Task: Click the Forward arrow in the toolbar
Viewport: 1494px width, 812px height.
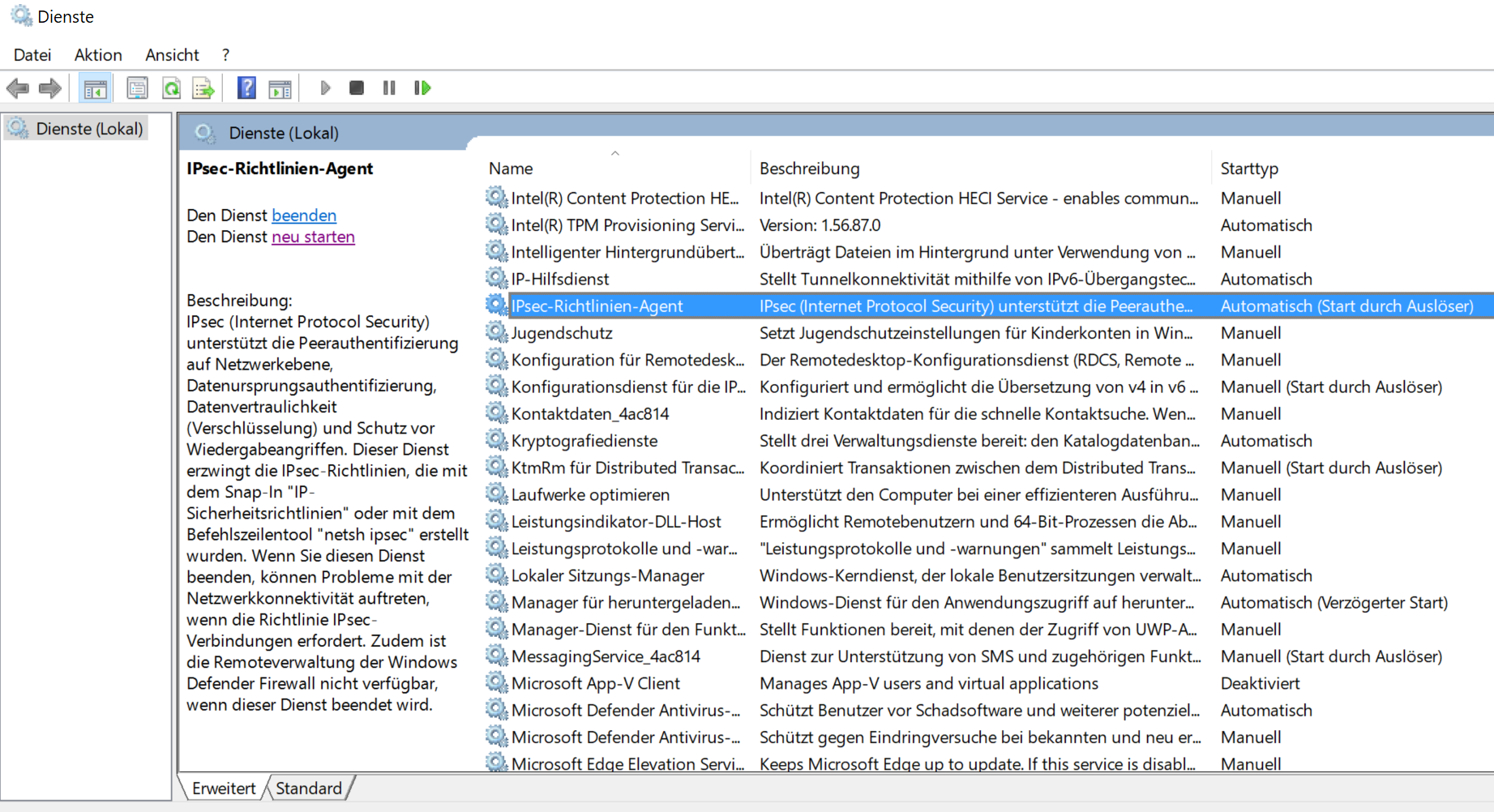Action: 50,88
